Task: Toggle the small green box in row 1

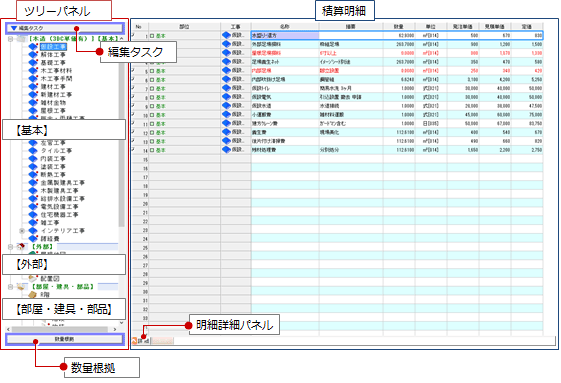Action: [x=152, y=36]
